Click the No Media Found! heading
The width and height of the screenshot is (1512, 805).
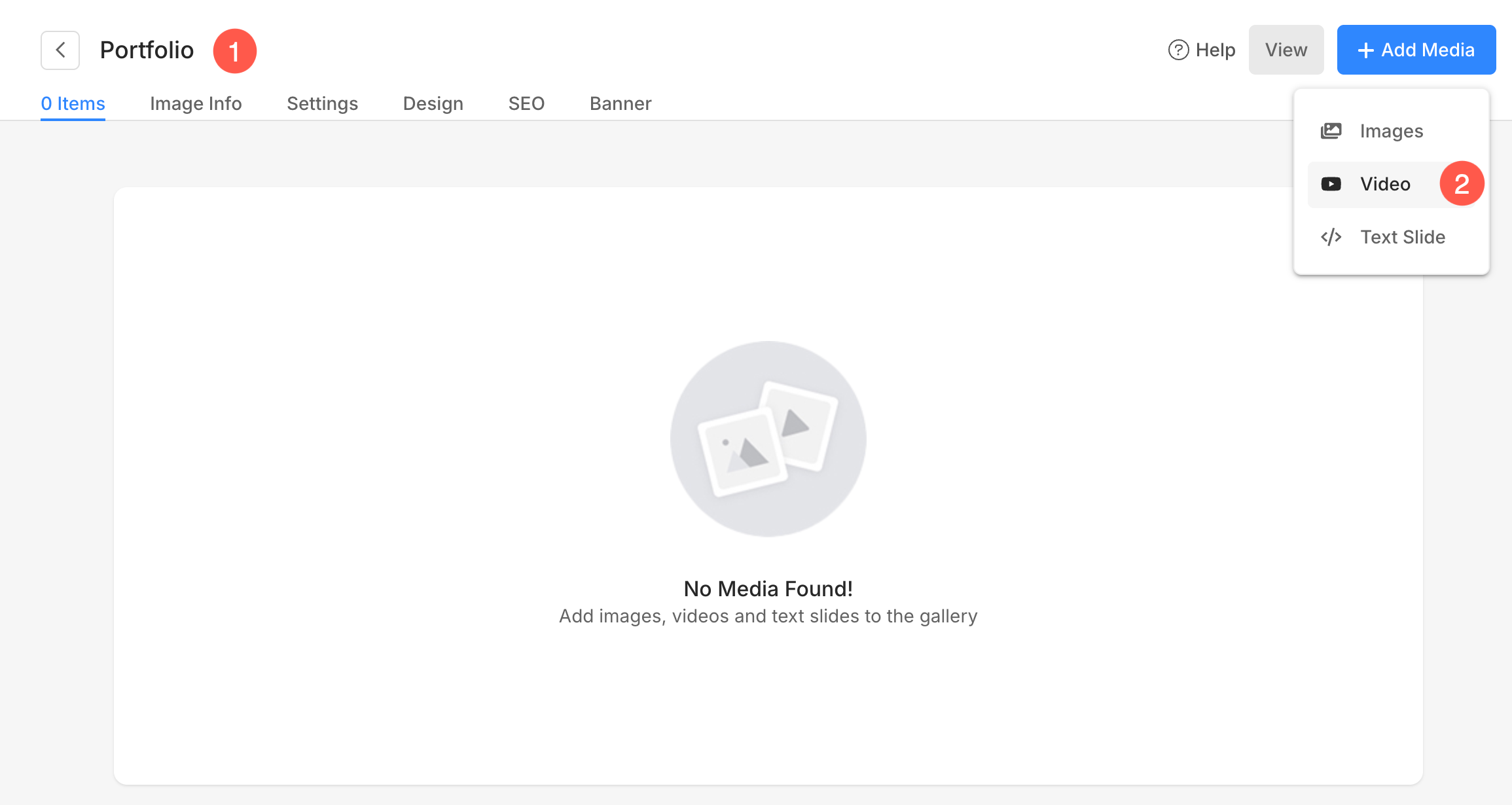tap(768, 589)
